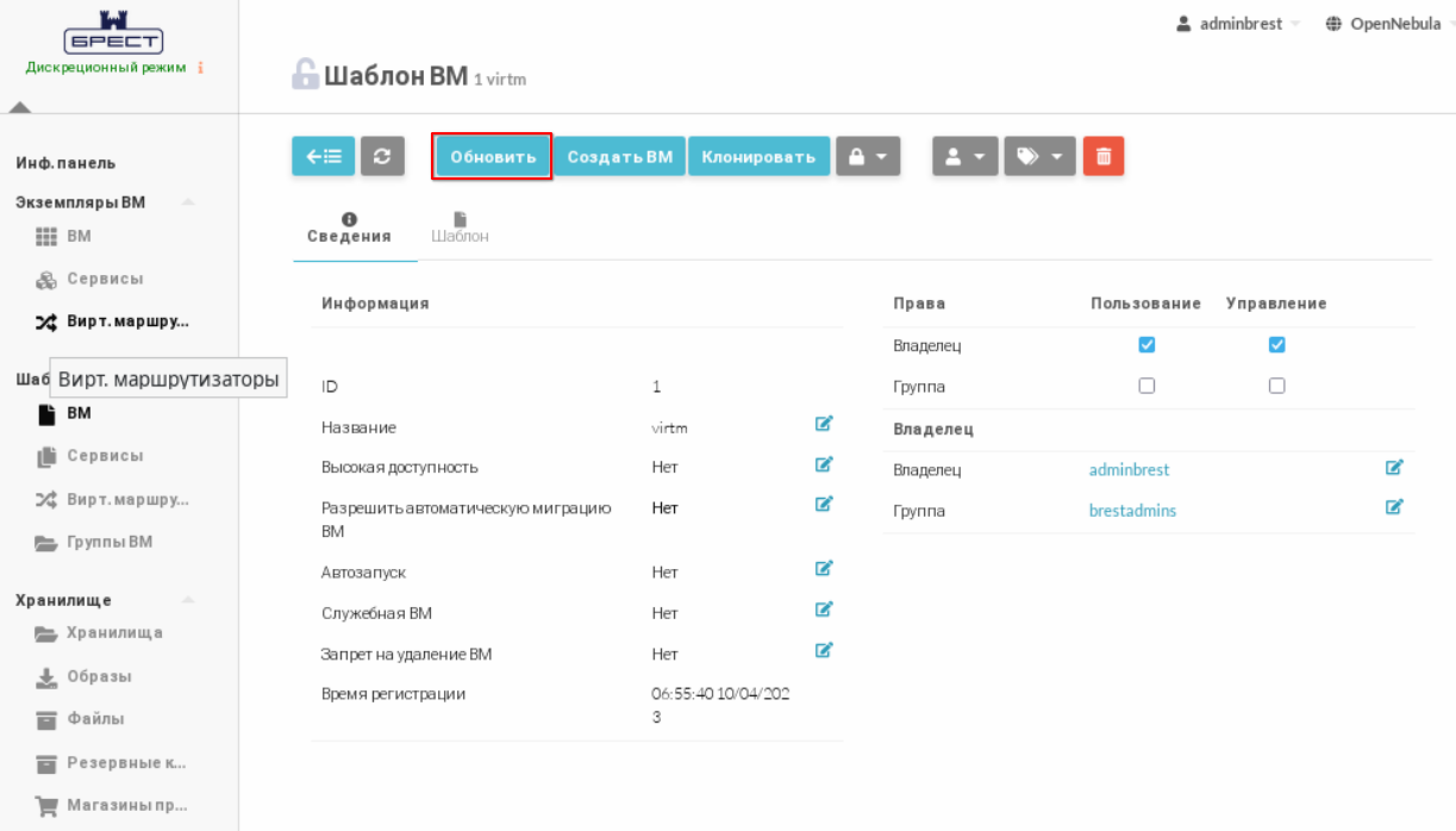This screenshot has width=1456, height=831.
Task: Uncheck Владелец Пользование checkbox
Action: click(1146, 345)
